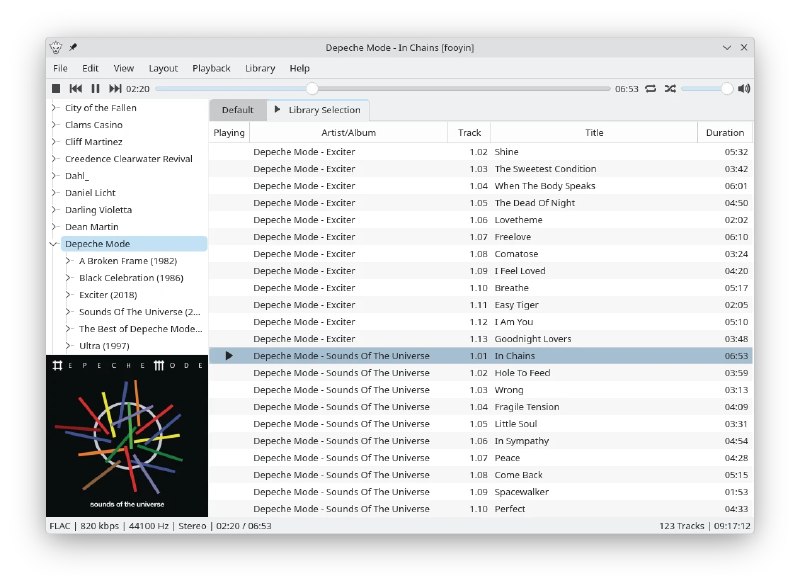This screenshot has height=588, width=800.
Task: Expand the Dean Martin artist
Action: click(55, 227)
